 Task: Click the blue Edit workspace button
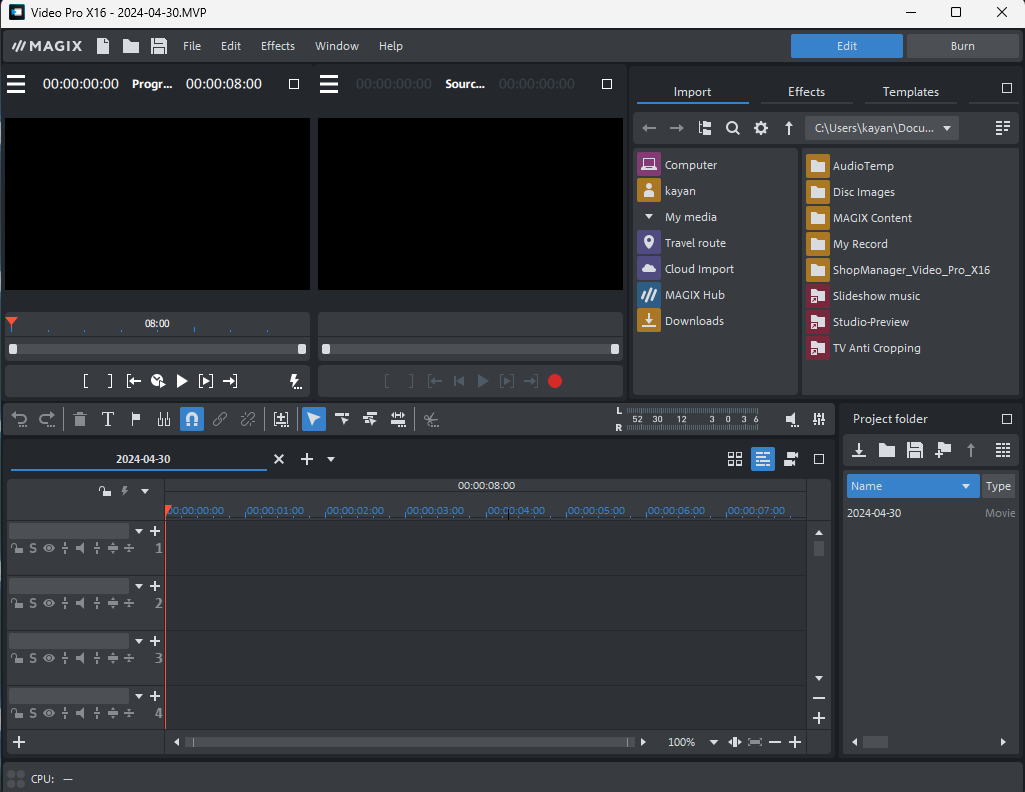(847, 46)
